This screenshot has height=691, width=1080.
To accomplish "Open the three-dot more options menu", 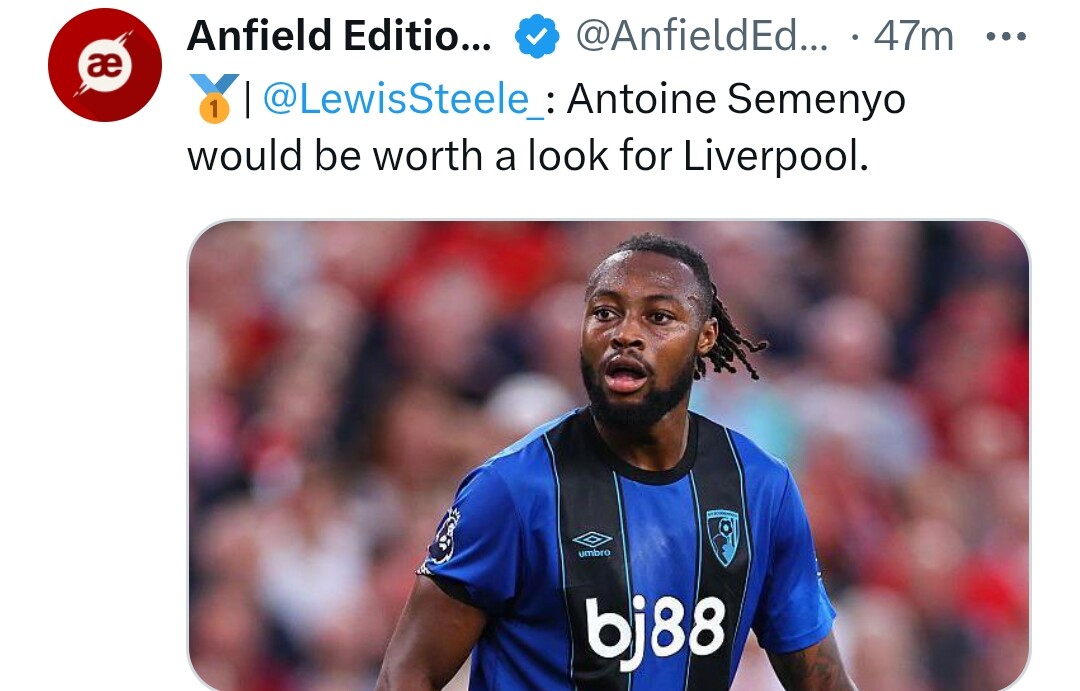I will tap(1006, 37).
